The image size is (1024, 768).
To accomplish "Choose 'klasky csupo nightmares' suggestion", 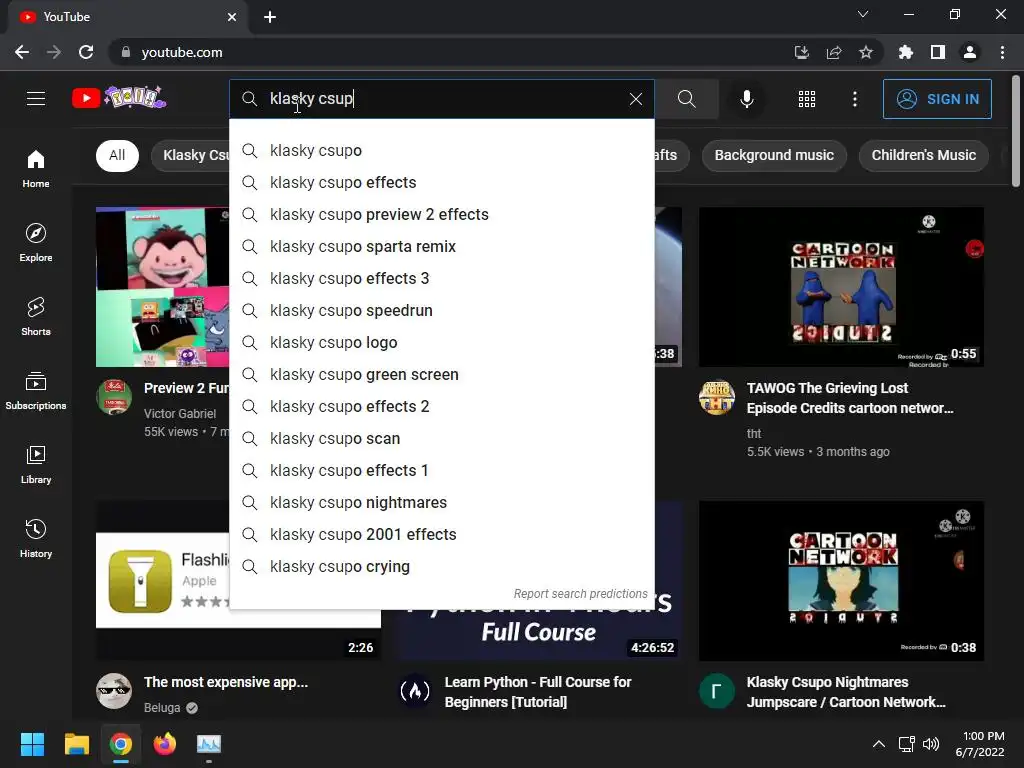I will pos(442,502).
